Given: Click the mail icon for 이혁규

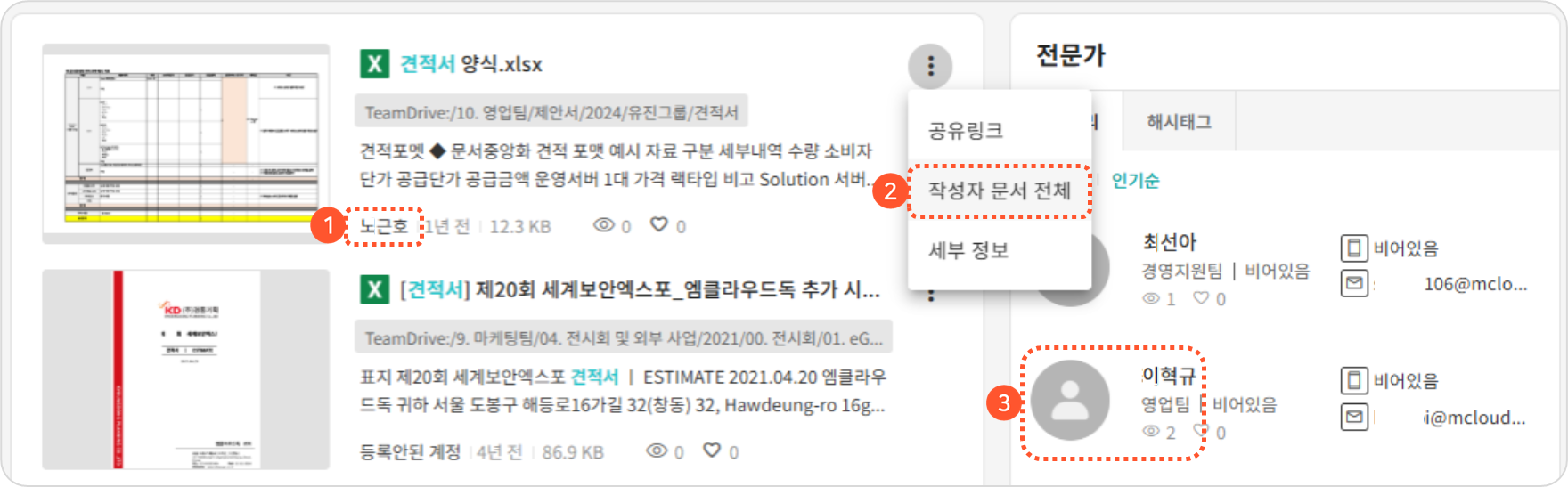Looking at the screenshot, I should click(x=1354, y=417).
